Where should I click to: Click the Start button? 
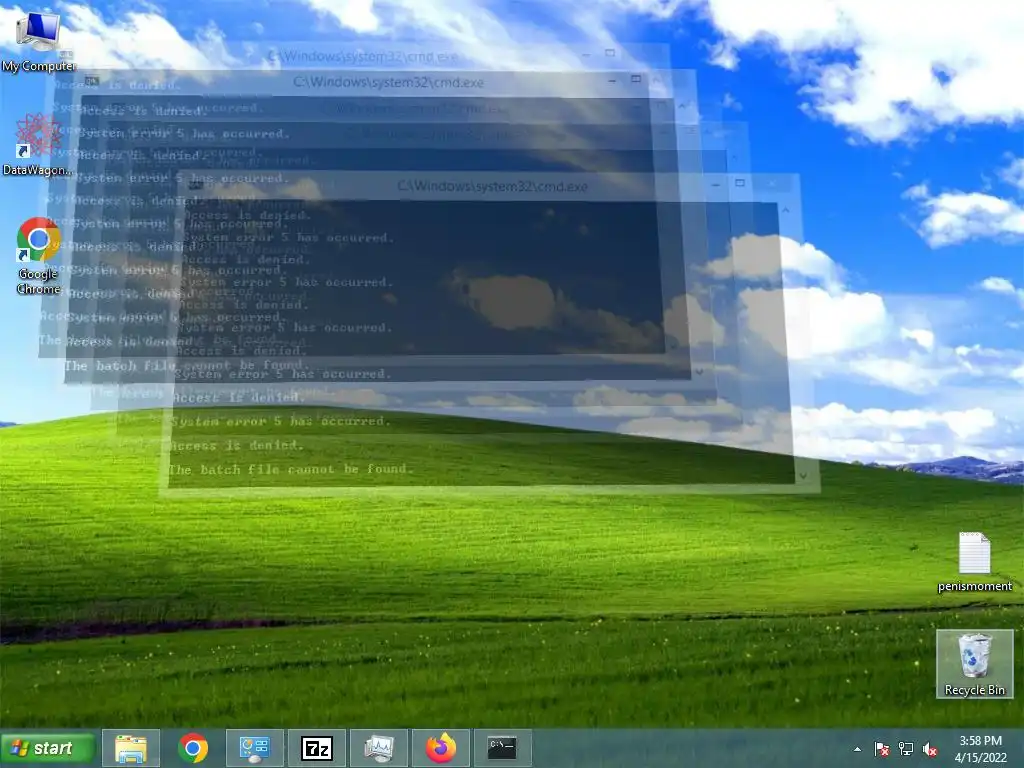coord(48,748)
